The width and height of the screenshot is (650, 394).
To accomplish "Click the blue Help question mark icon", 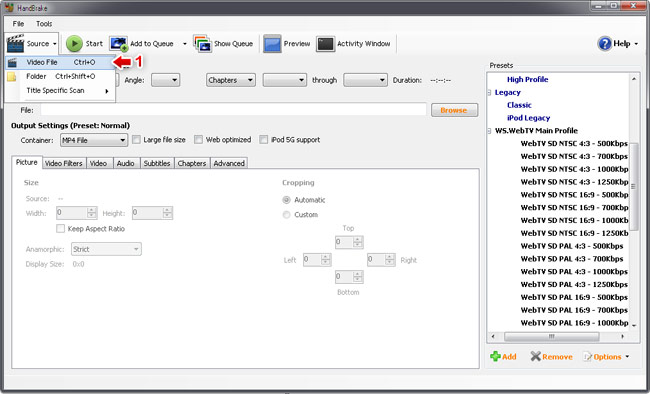I will click(x=605, y=43).
